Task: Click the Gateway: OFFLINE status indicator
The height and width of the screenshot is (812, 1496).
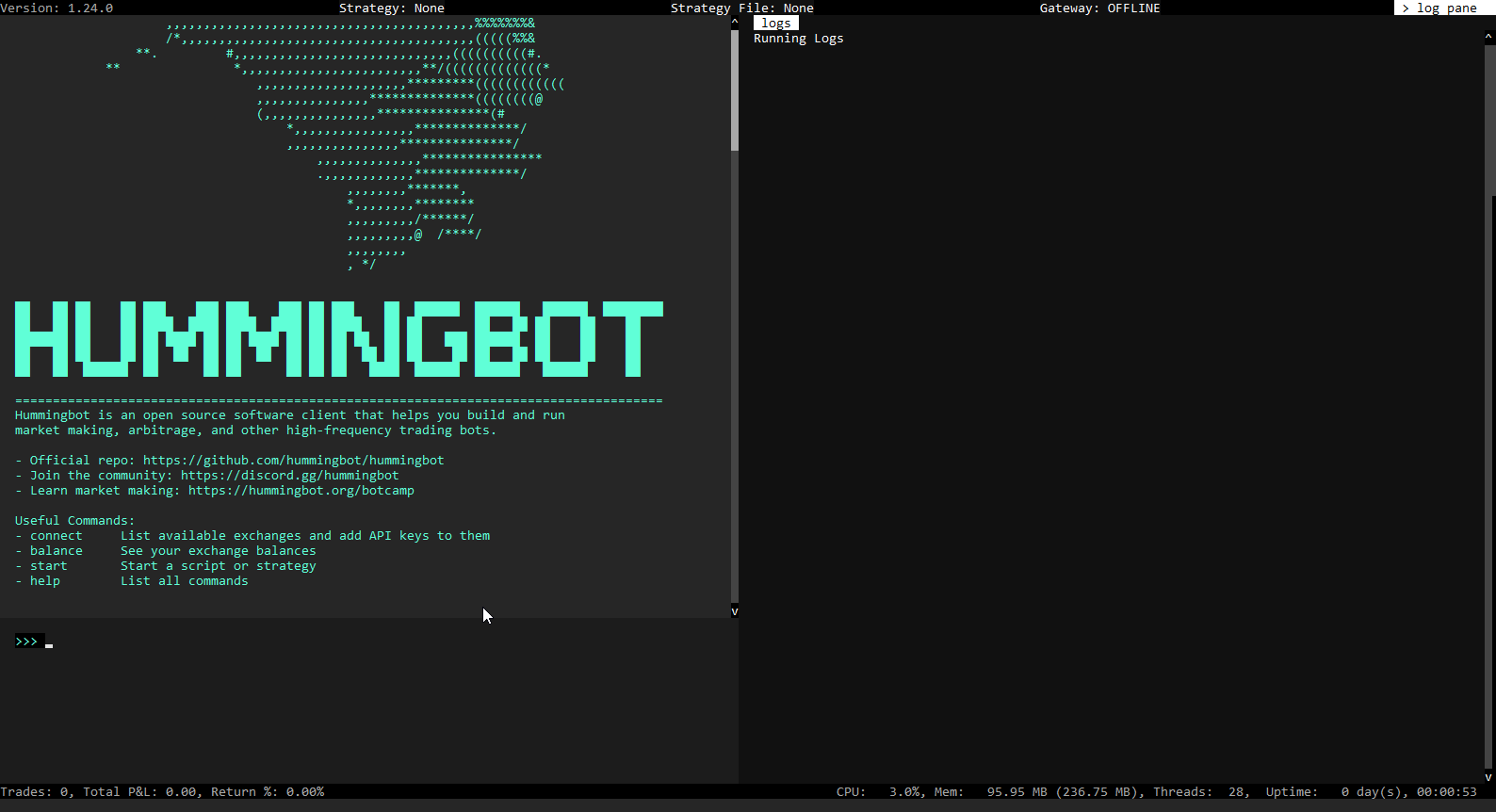Action: pos(1099,8)
